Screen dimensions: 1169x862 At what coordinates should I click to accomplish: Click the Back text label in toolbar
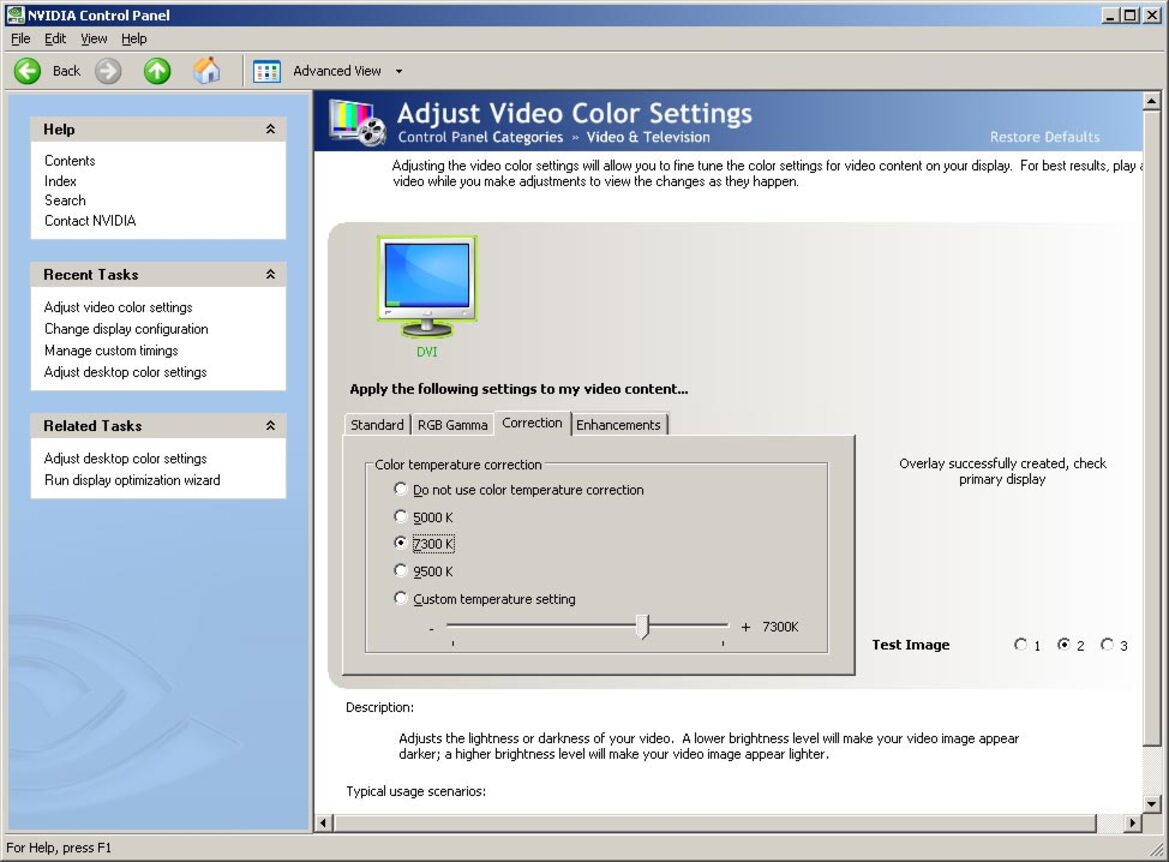66,71
